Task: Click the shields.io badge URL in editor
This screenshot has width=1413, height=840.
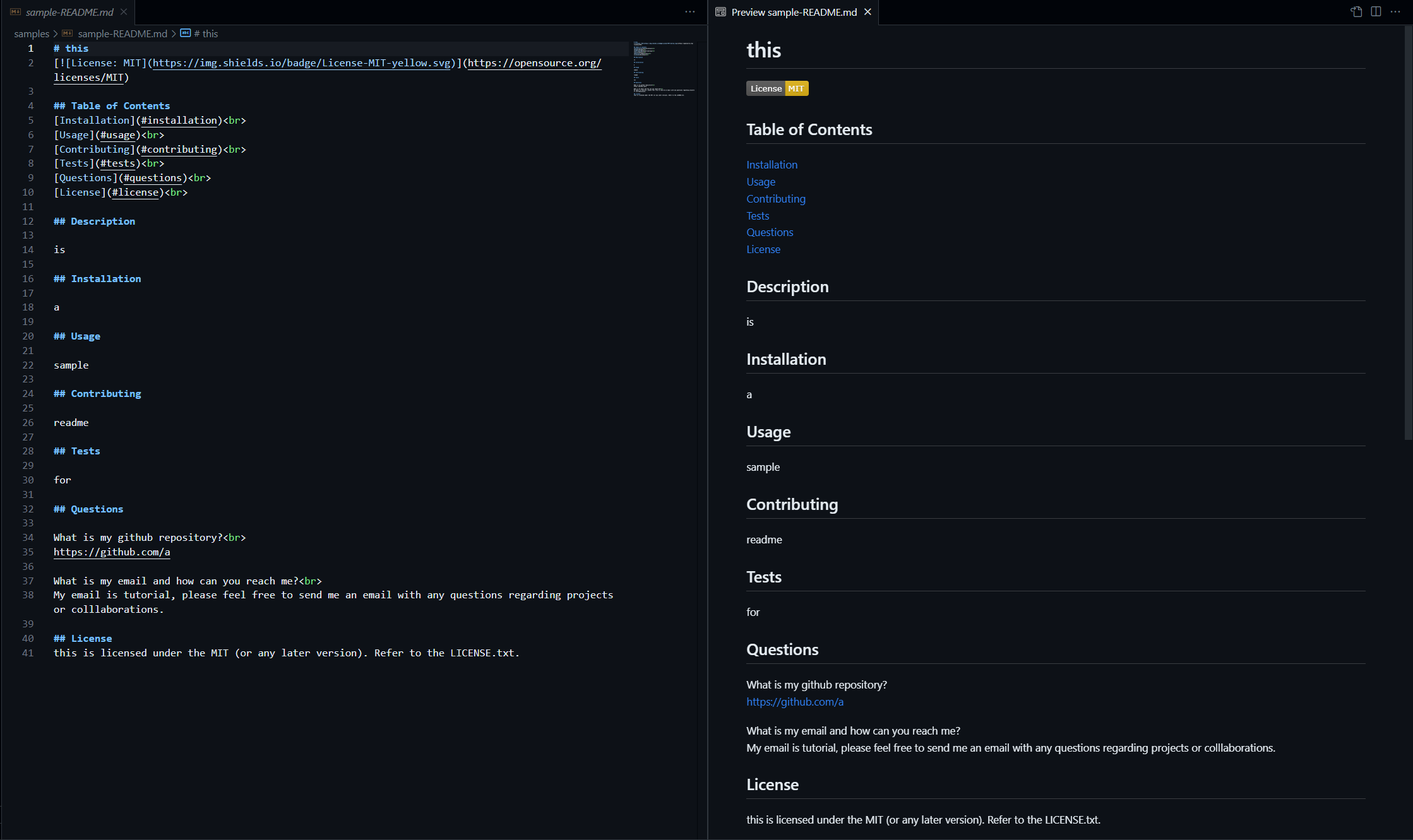Action: click(302, 63)
